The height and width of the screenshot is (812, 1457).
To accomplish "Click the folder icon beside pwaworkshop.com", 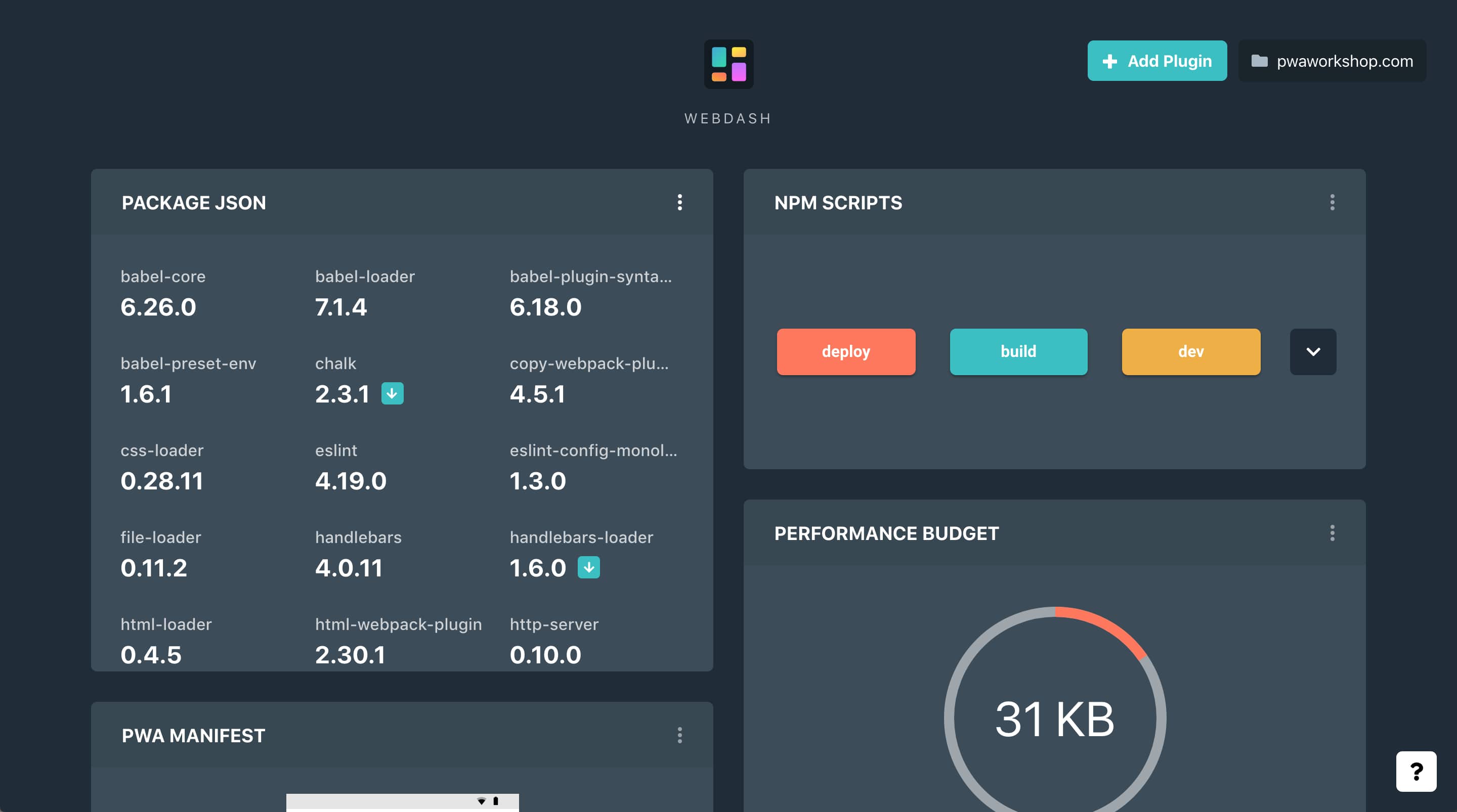I will [x=1259, y=61].
